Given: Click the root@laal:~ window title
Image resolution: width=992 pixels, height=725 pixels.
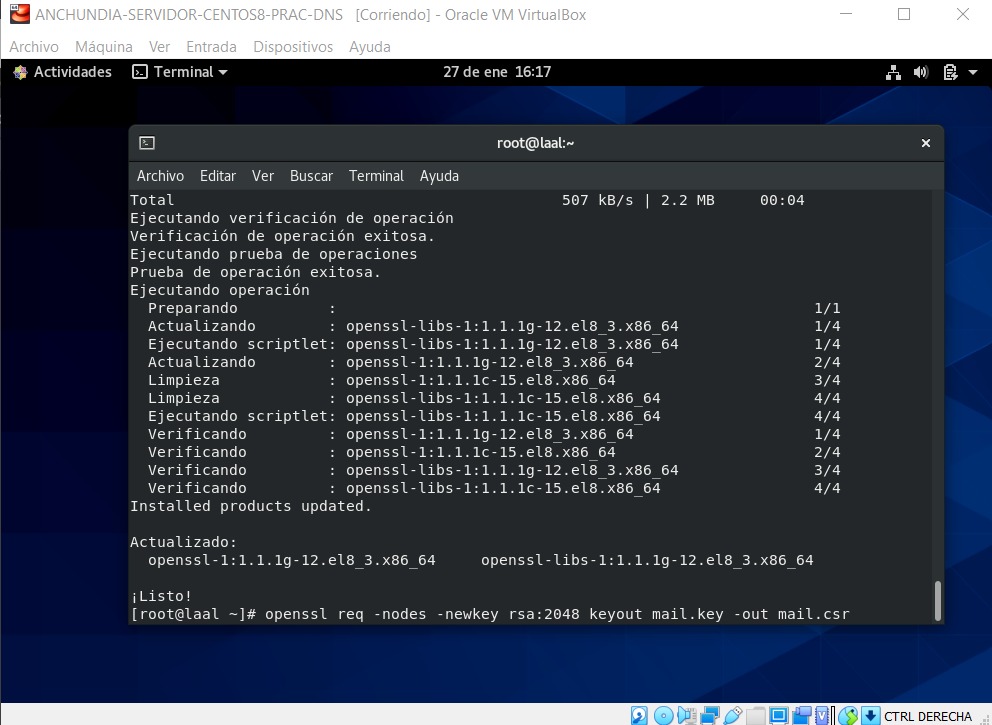Looking at the screenshot, I should 535,143.
